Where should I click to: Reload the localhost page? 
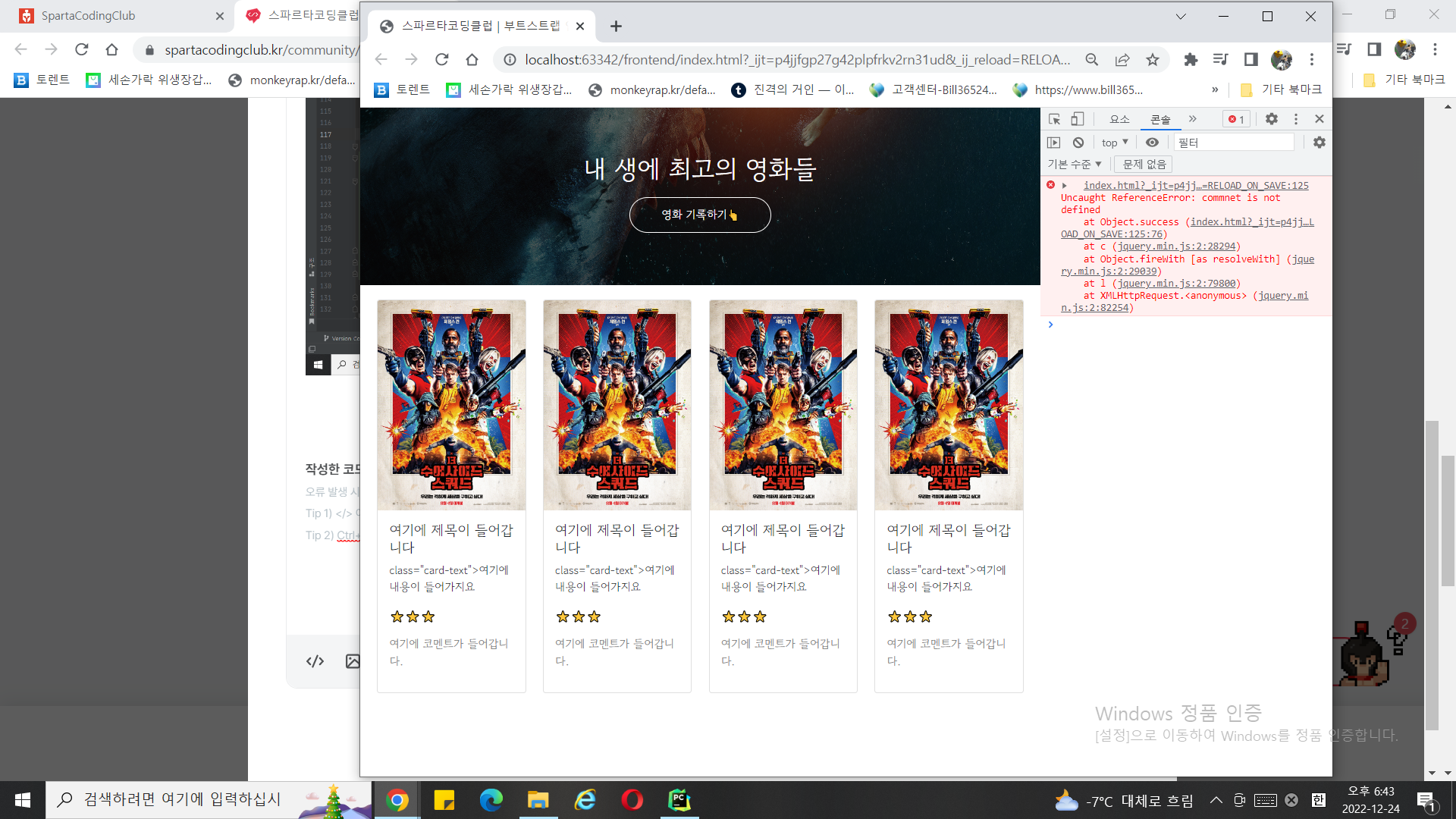pyautogui.click(x=441, y=60)
